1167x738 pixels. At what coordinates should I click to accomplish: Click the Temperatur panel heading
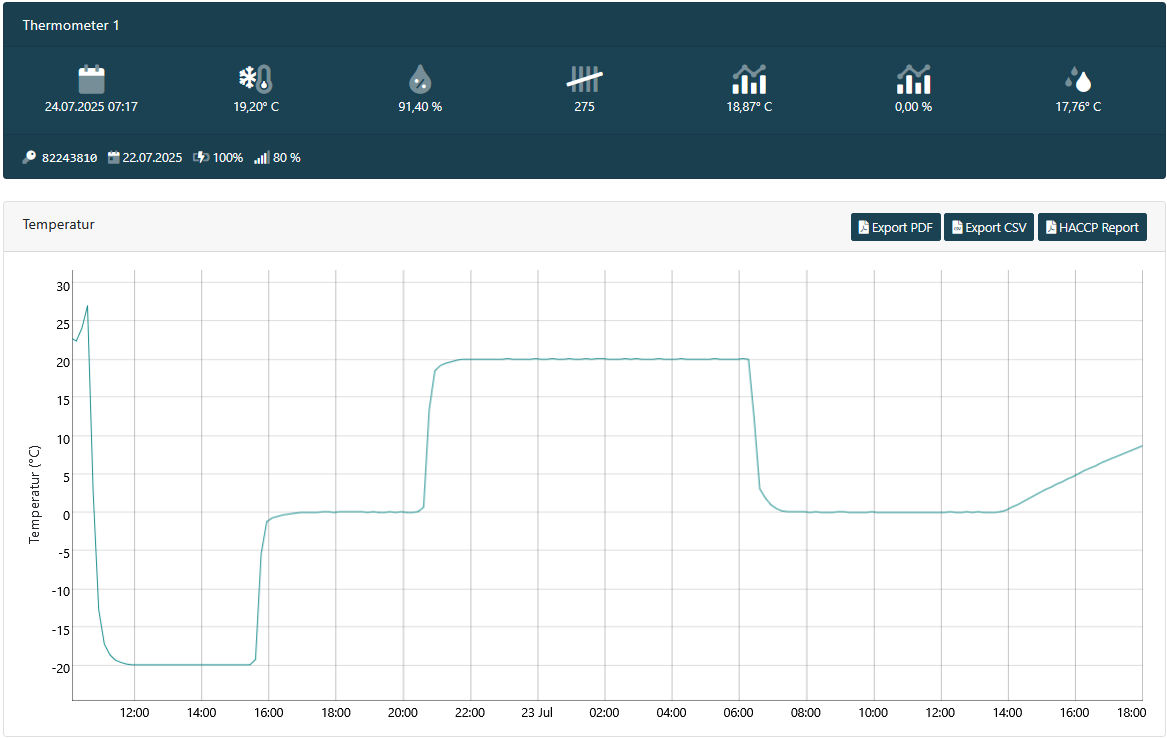point(58,225)
